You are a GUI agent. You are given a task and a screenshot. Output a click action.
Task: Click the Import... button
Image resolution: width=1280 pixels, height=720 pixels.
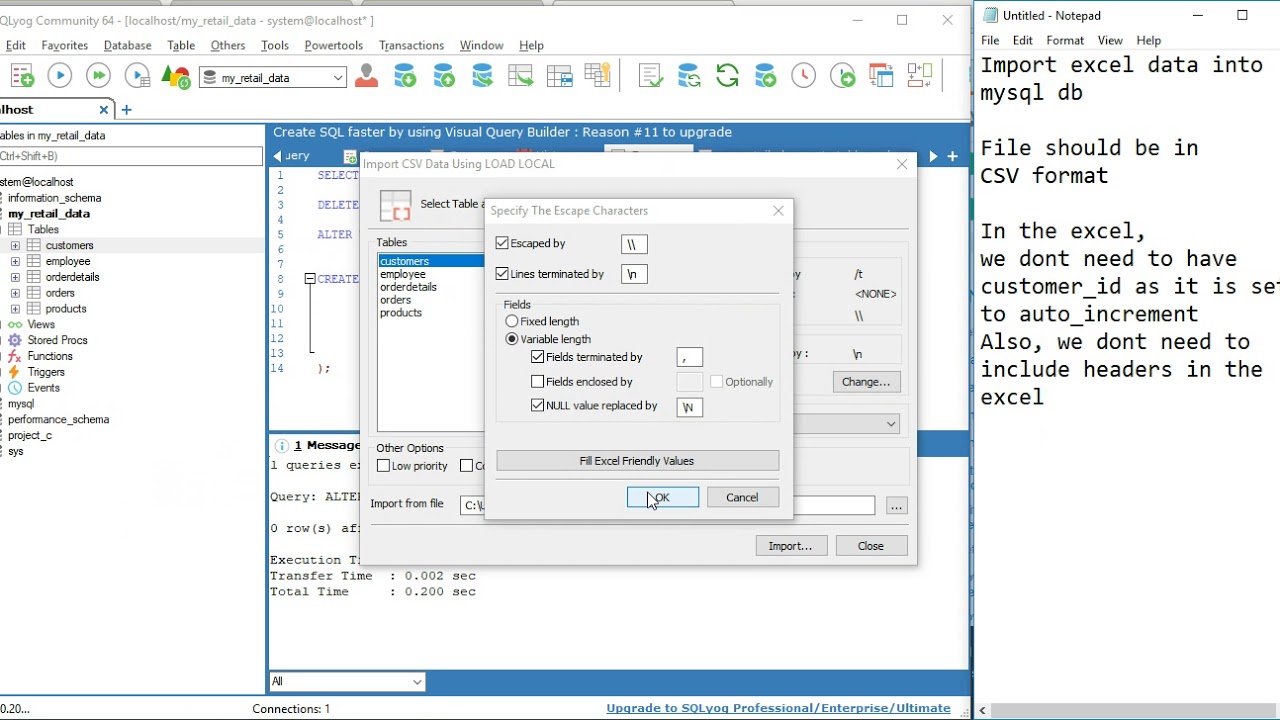[790, 546]
